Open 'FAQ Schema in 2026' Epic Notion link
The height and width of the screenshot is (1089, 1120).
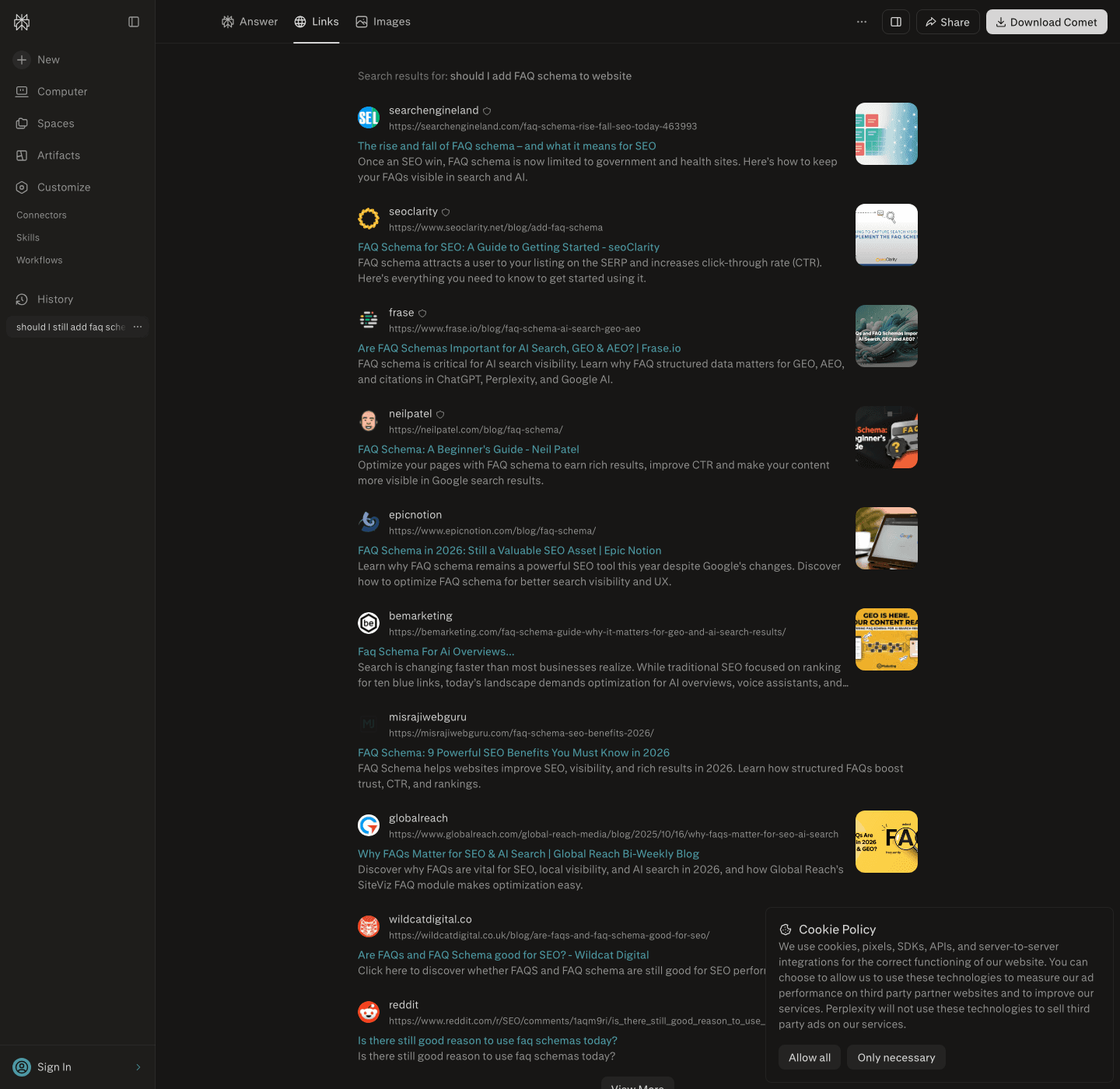click(509, 551)
